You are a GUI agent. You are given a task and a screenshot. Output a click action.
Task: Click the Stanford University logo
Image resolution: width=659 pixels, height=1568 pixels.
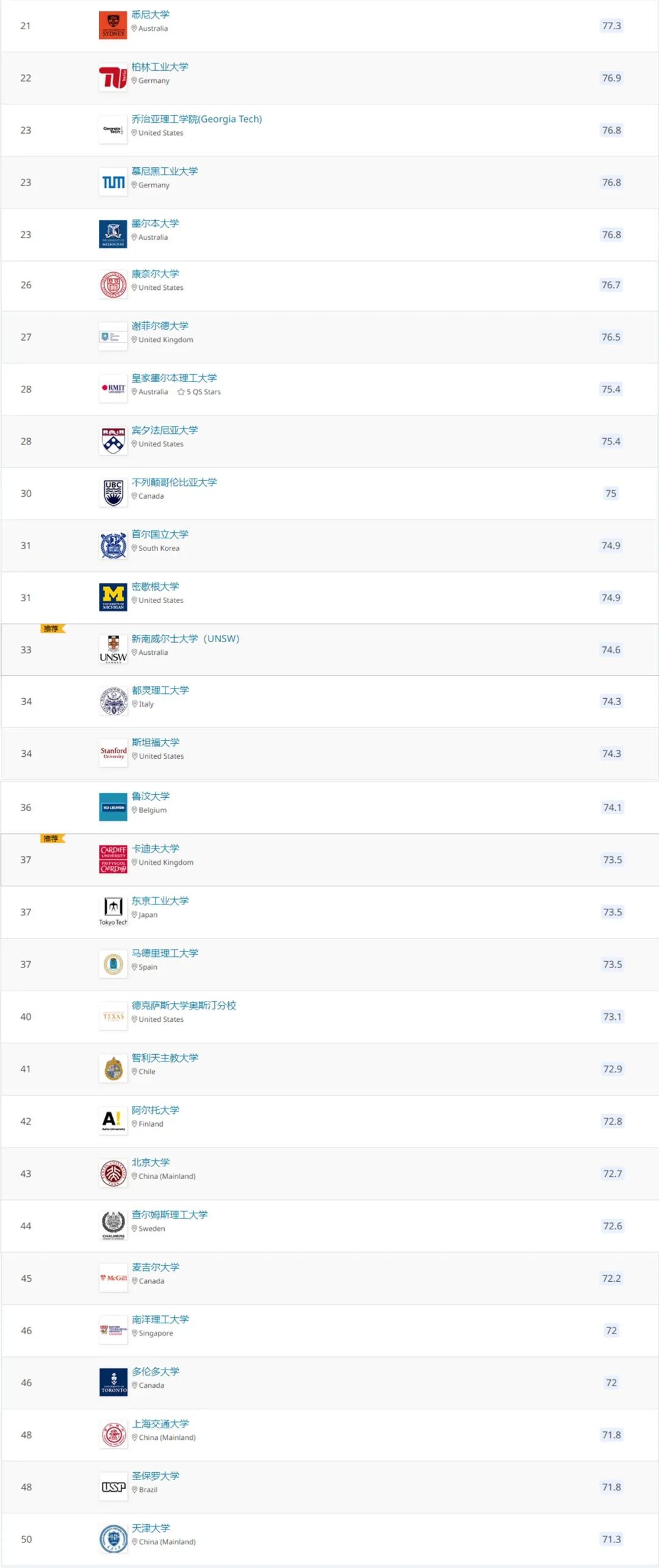[113, 754]
